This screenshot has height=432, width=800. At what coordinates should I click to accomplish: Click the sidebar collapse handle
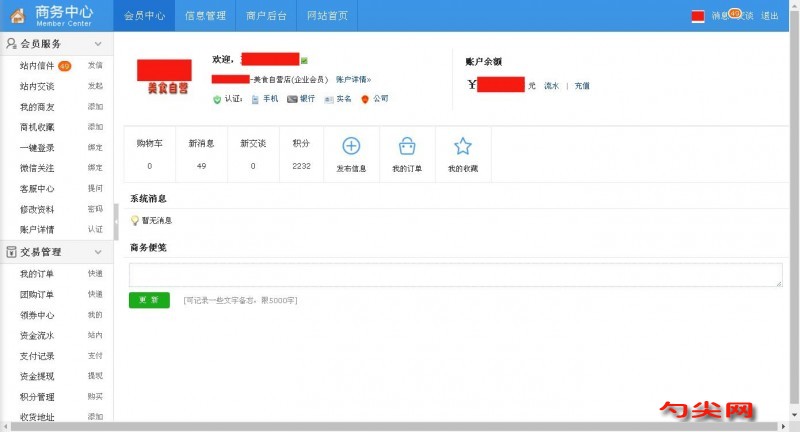116,215
